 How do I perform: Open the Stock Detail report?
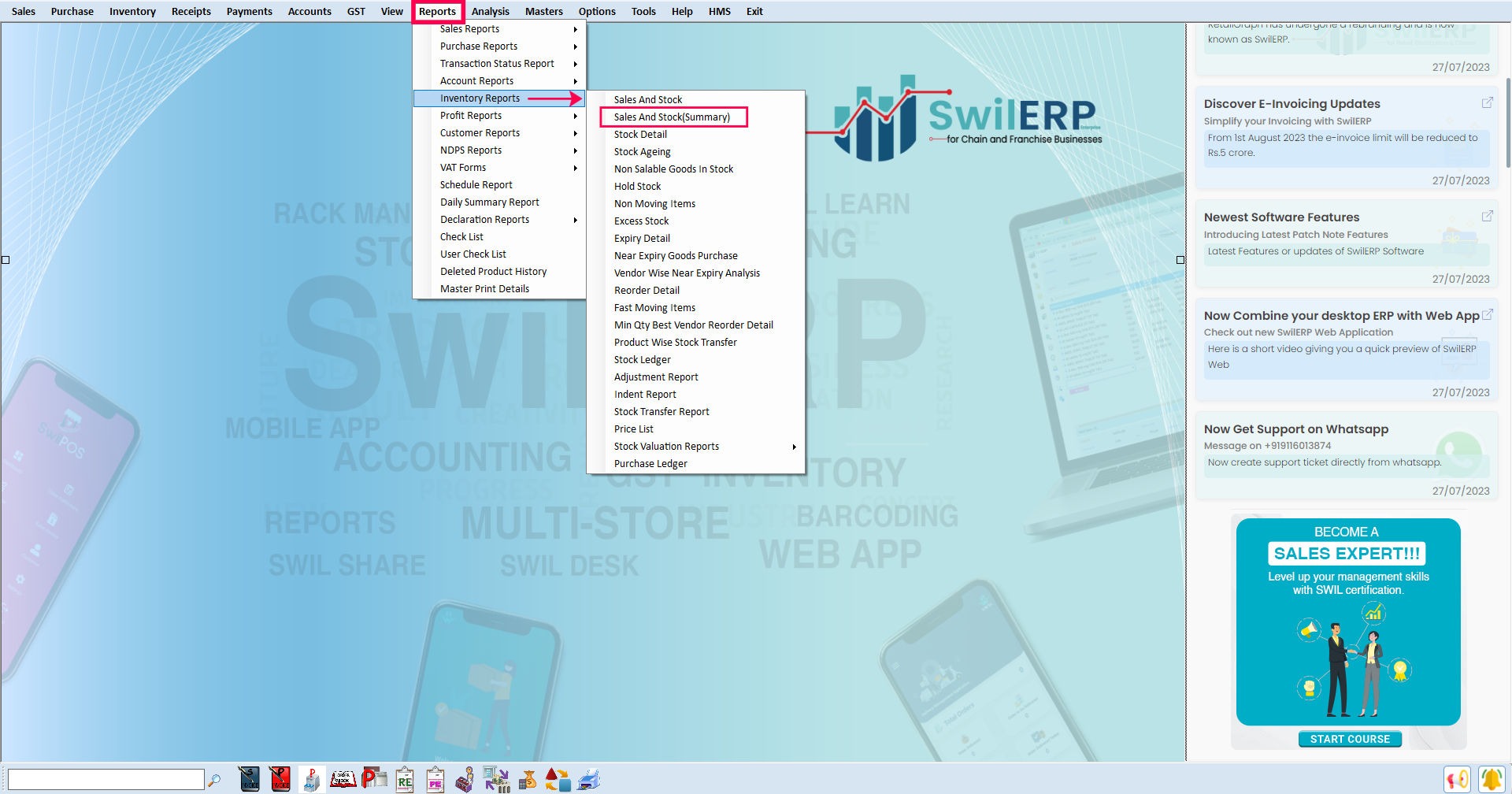[696, 135]
